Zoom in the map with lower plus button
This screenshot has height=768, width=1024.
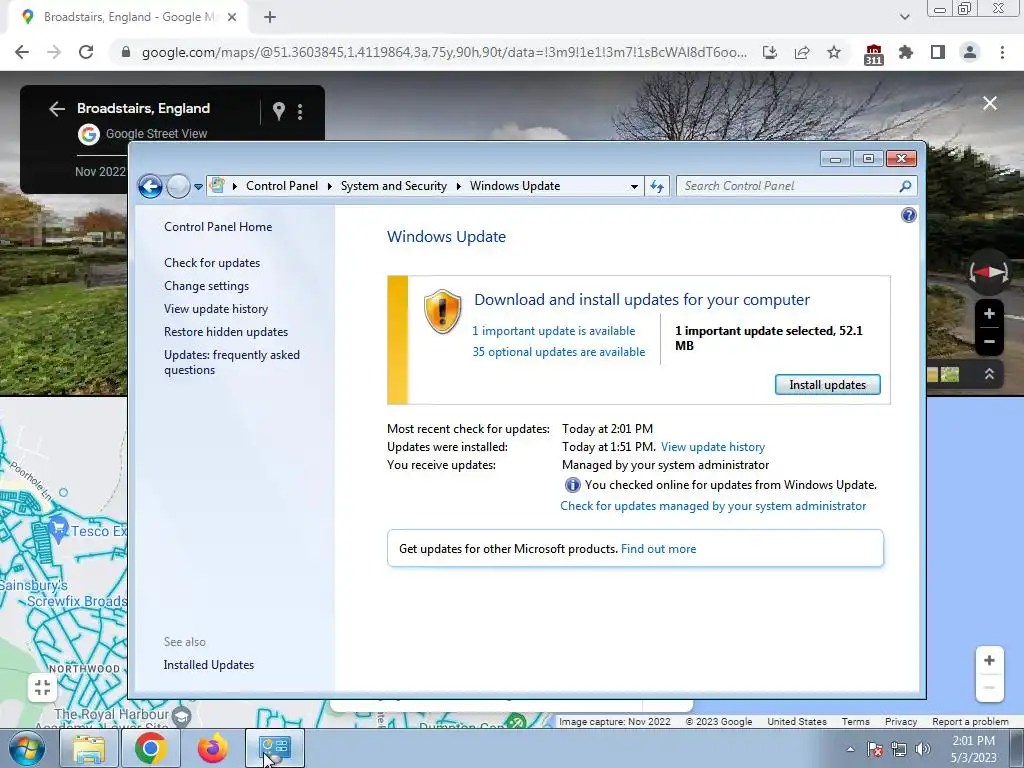click(x=989, y=661)
